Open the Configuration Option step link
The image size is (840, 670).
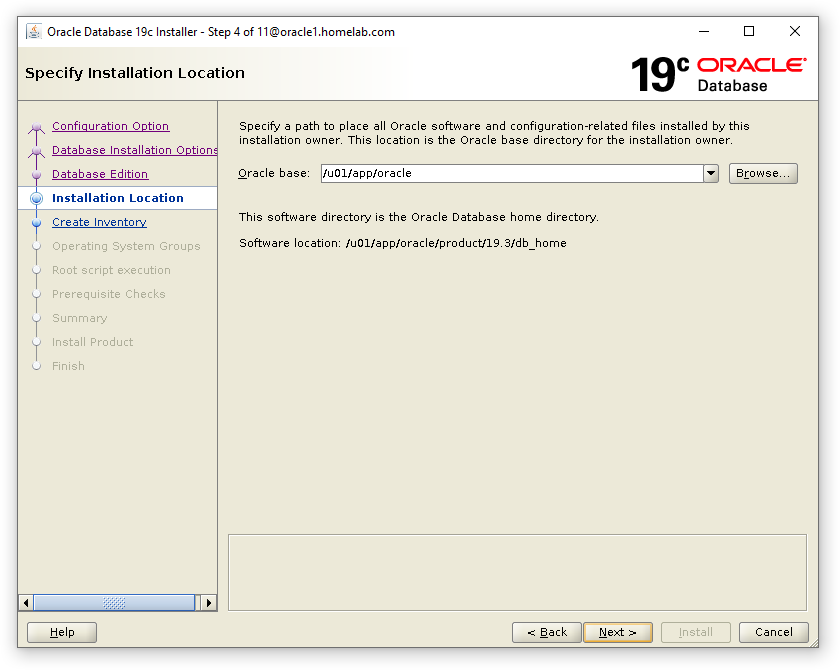(x=110, y=126)
